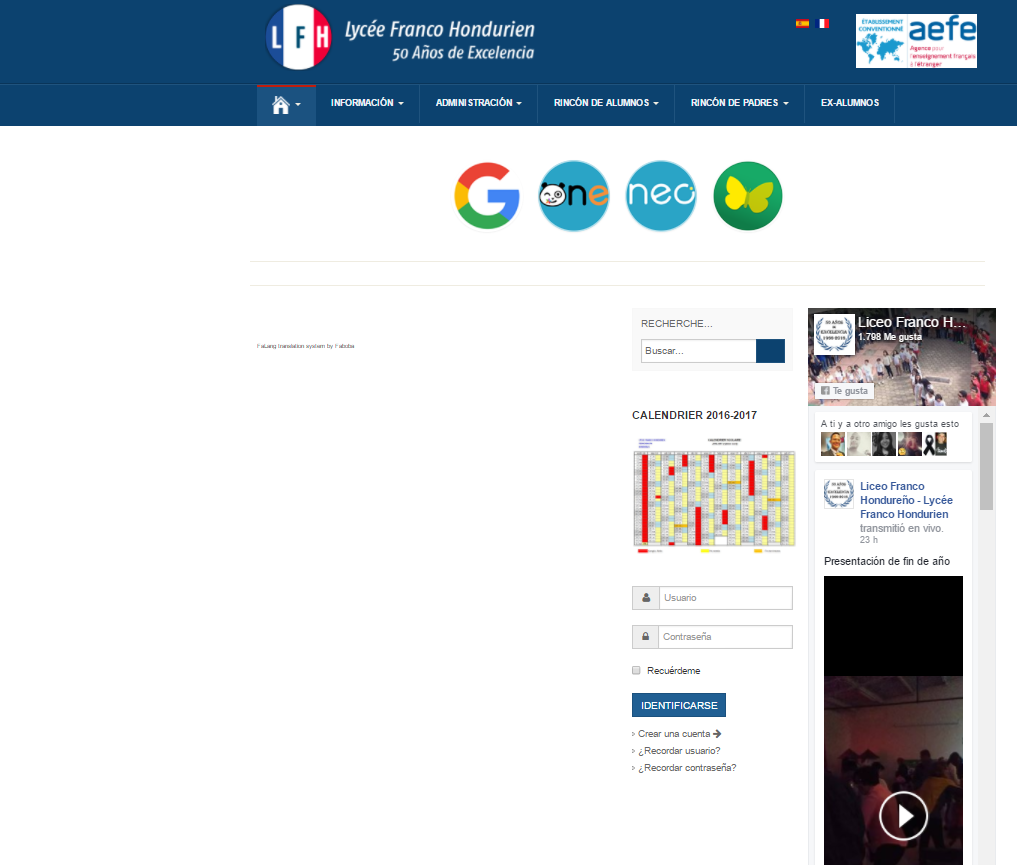This screenshot has height=865, width=1017.
Task: Open the Calendrier 2016-2017 calendar thumbnail
Action: [x=714, y=495]
